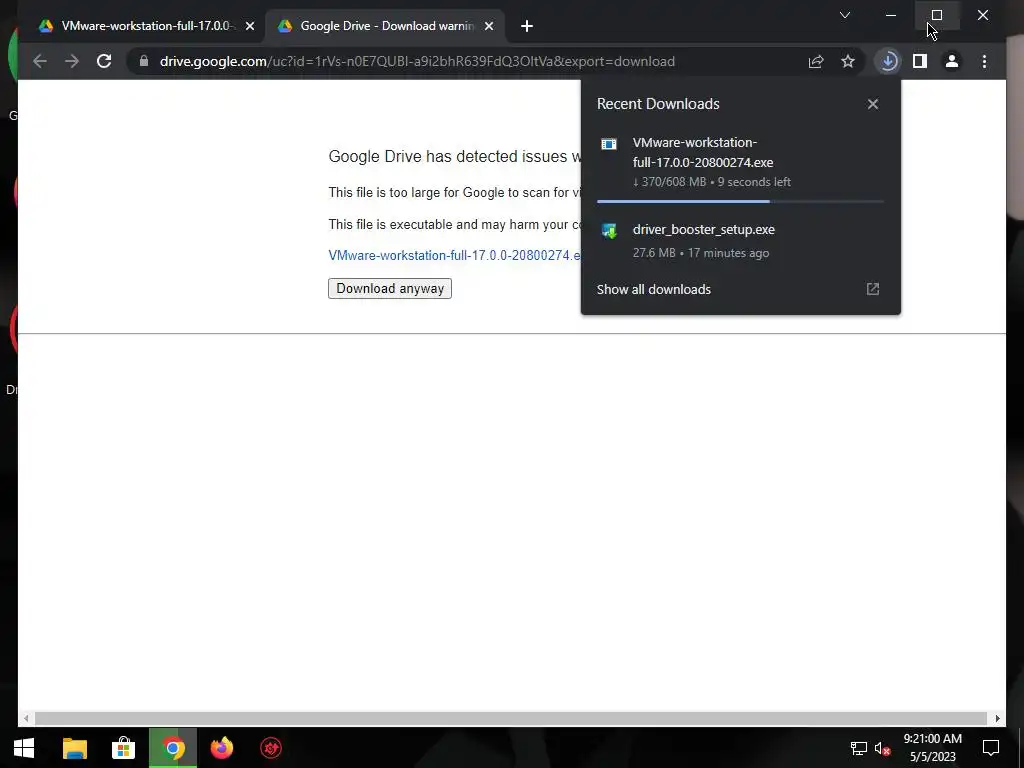Open a new browser tab
This screenshot has width=1024, height=768.
[x=527, y=26]
